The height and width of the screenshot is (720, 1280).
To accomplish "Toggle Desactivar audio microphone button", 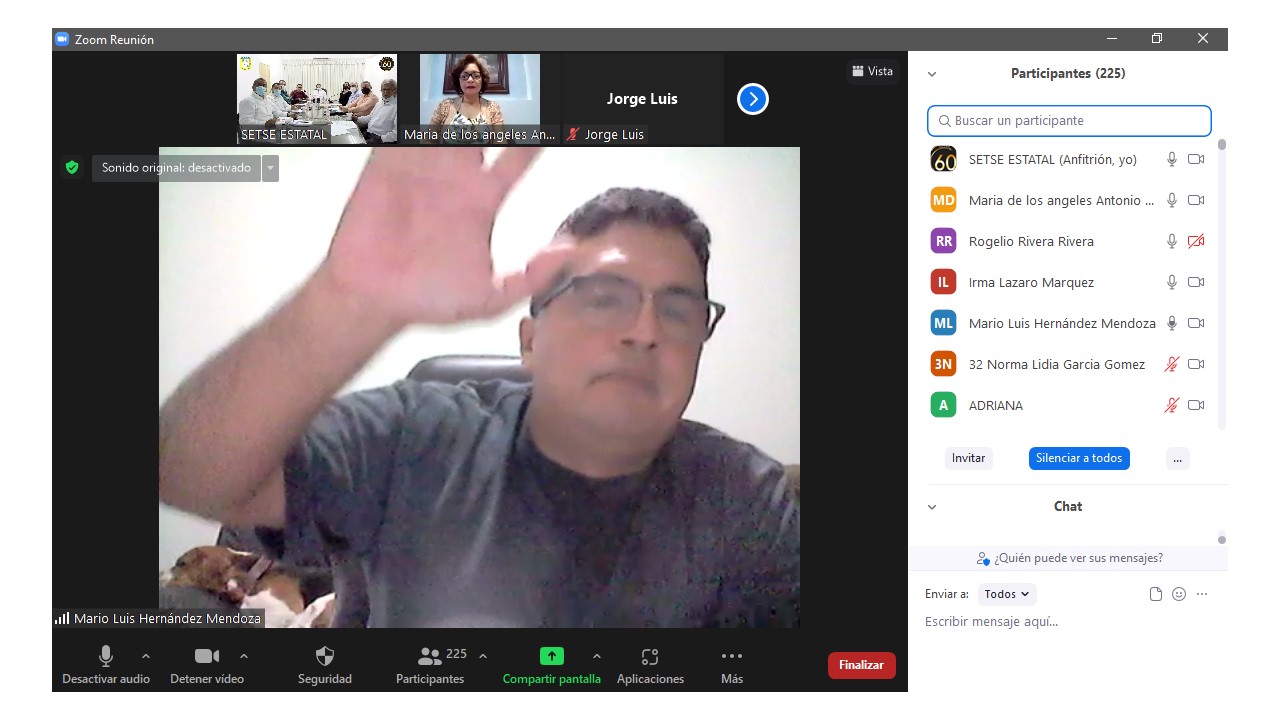I will [106, 664].
